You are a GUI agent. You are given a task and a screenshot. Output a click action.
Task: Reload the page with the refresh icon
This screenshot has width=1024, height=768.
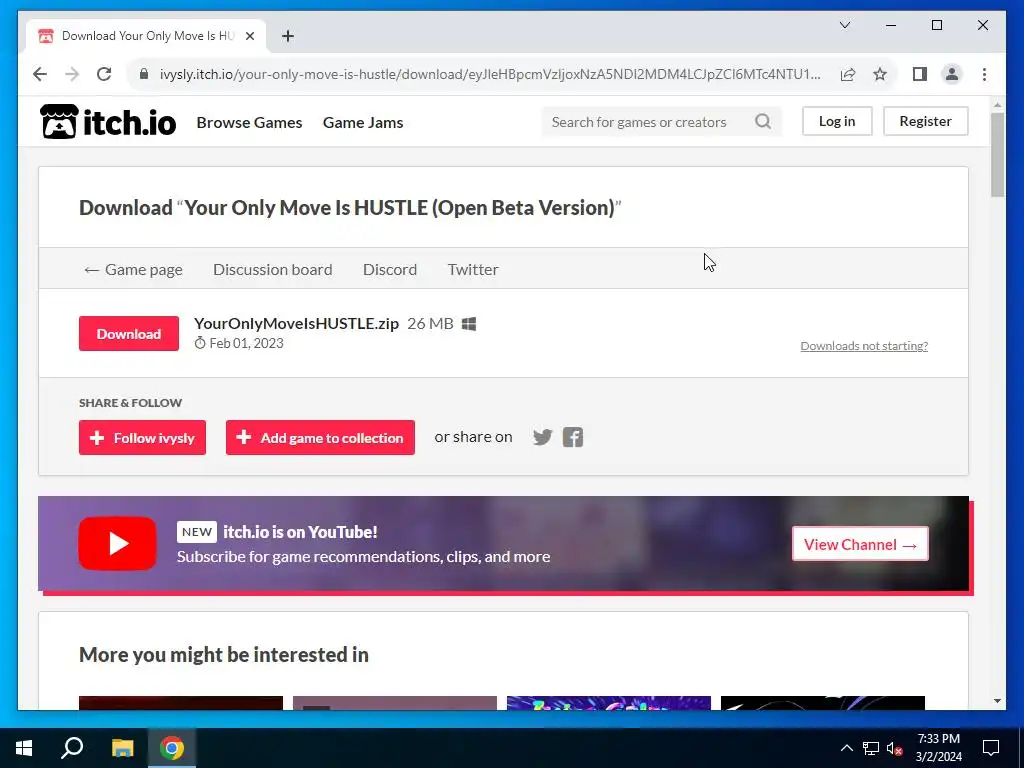(x=104, y=74)
